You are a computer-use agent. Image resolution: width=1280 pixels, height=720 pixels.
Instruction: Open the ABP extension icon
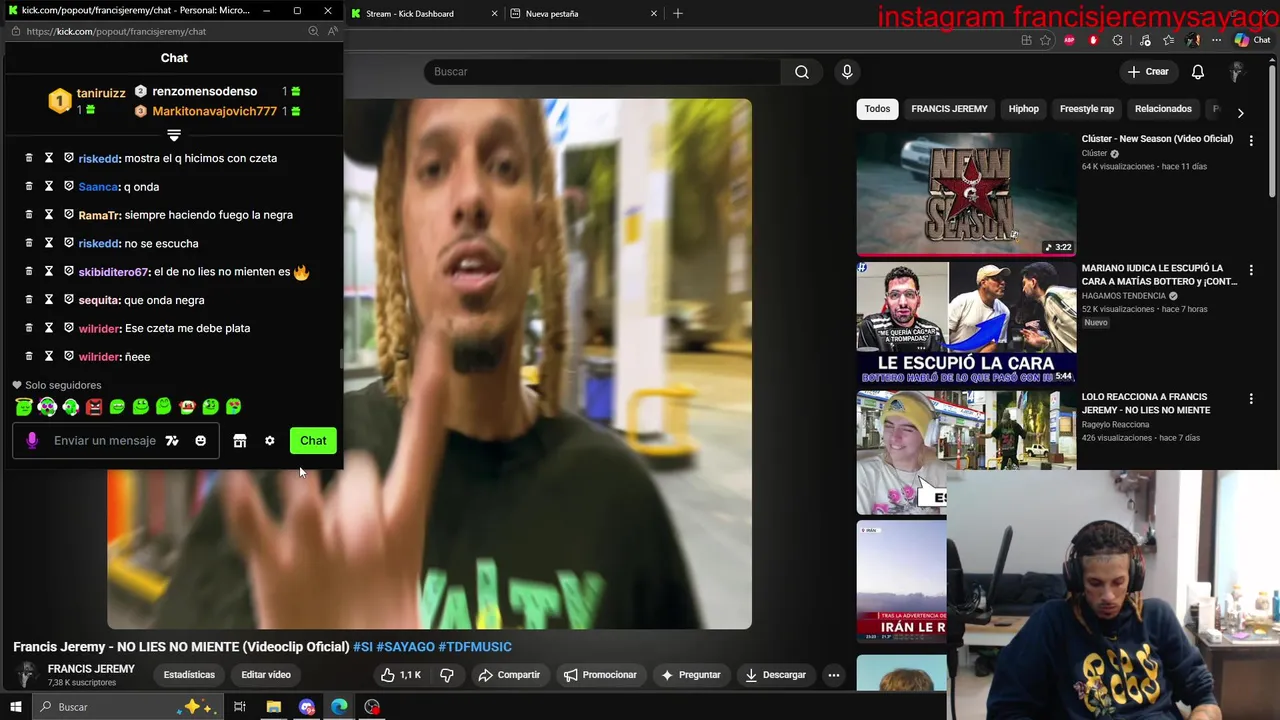click(1069, 40)
